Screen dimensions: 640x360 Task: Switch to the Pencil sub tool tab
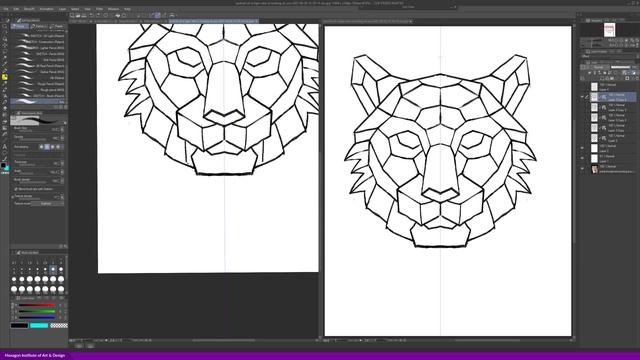20,26
